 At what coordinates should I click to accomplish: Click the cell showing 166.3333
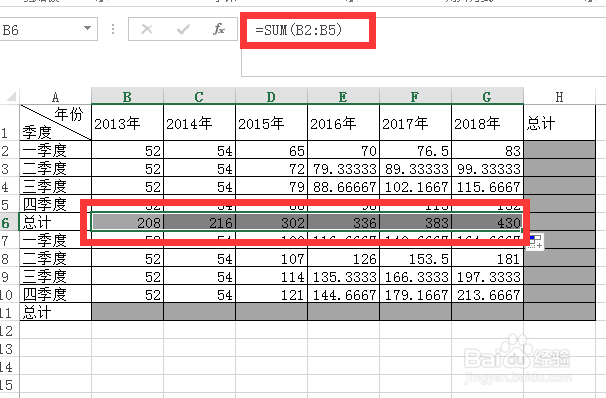(x=415, y=276)
